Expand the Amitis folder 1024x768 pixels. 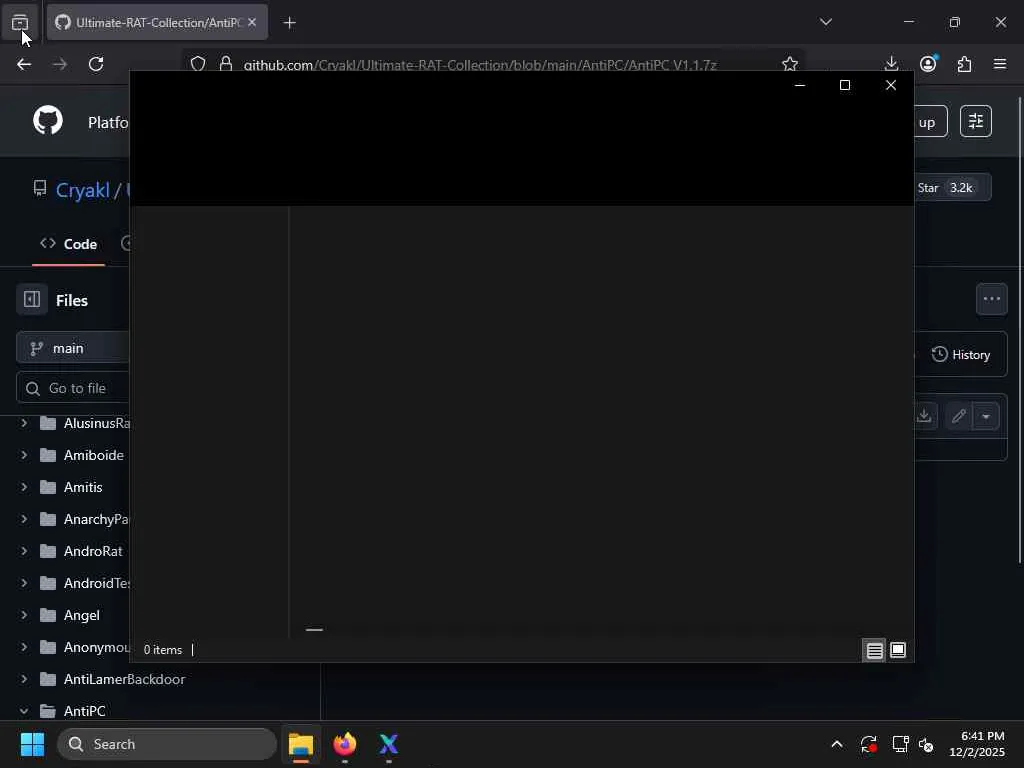pos(24,487)
